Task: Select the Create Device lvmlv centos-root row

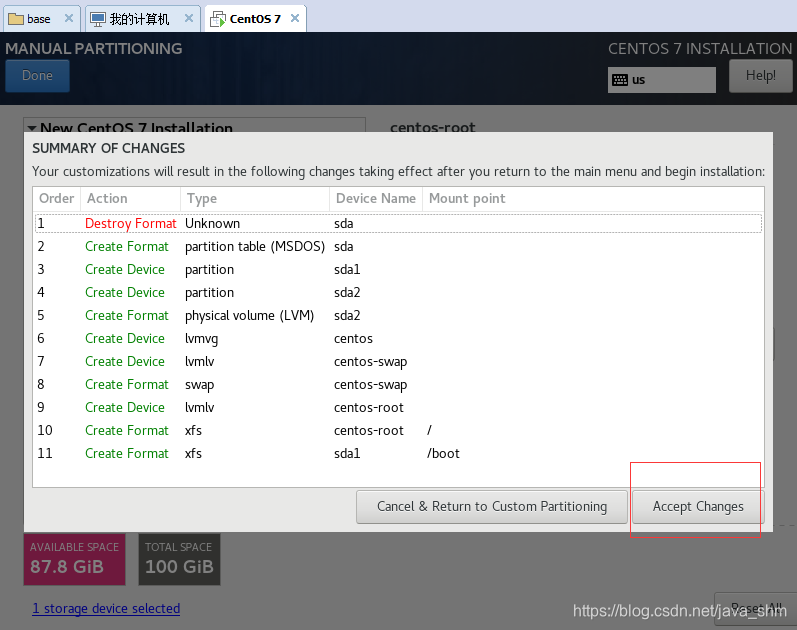Action: coord(398,407)
